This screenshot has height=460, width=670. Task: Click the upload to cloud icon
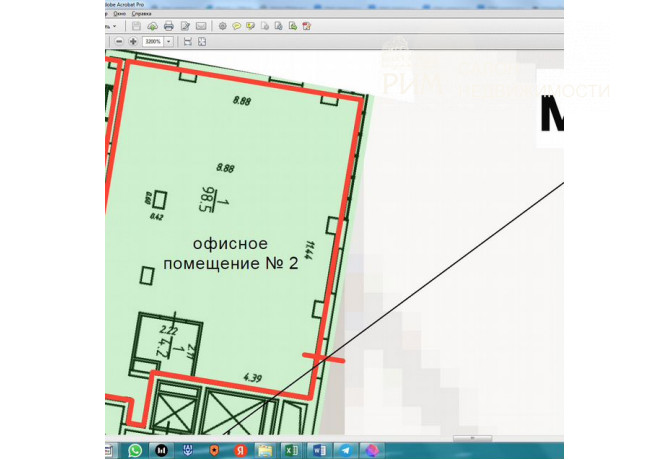pyautogui.click(x=151, y=25)
